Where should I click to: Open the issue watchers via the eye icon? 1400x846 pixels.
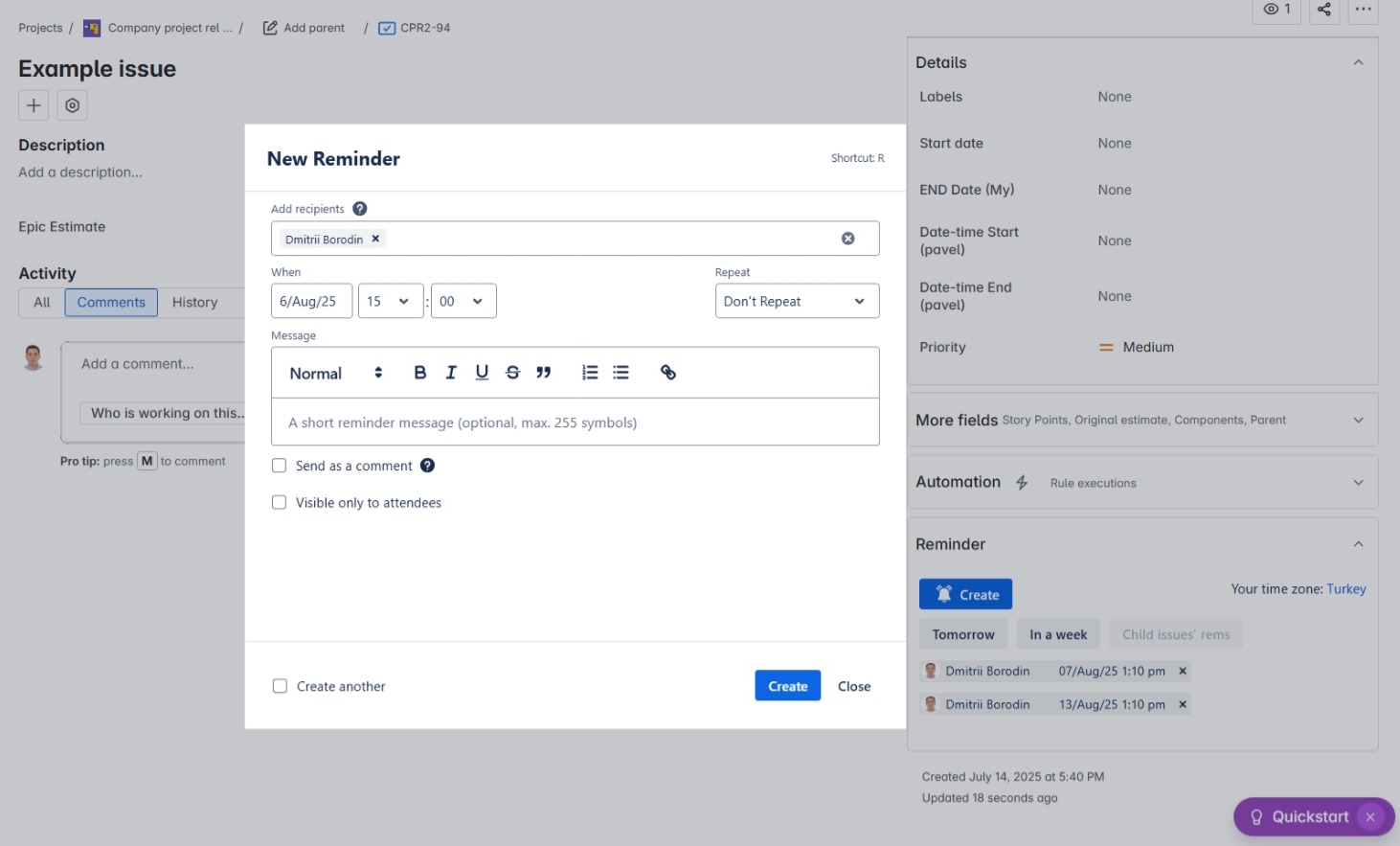(x=1275, y=10)
